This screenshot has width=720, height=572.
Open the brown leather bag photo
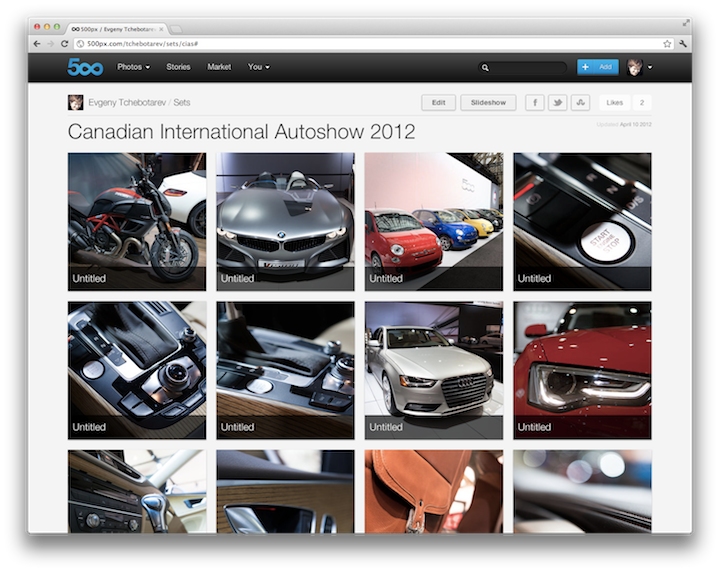coord(433,491)
